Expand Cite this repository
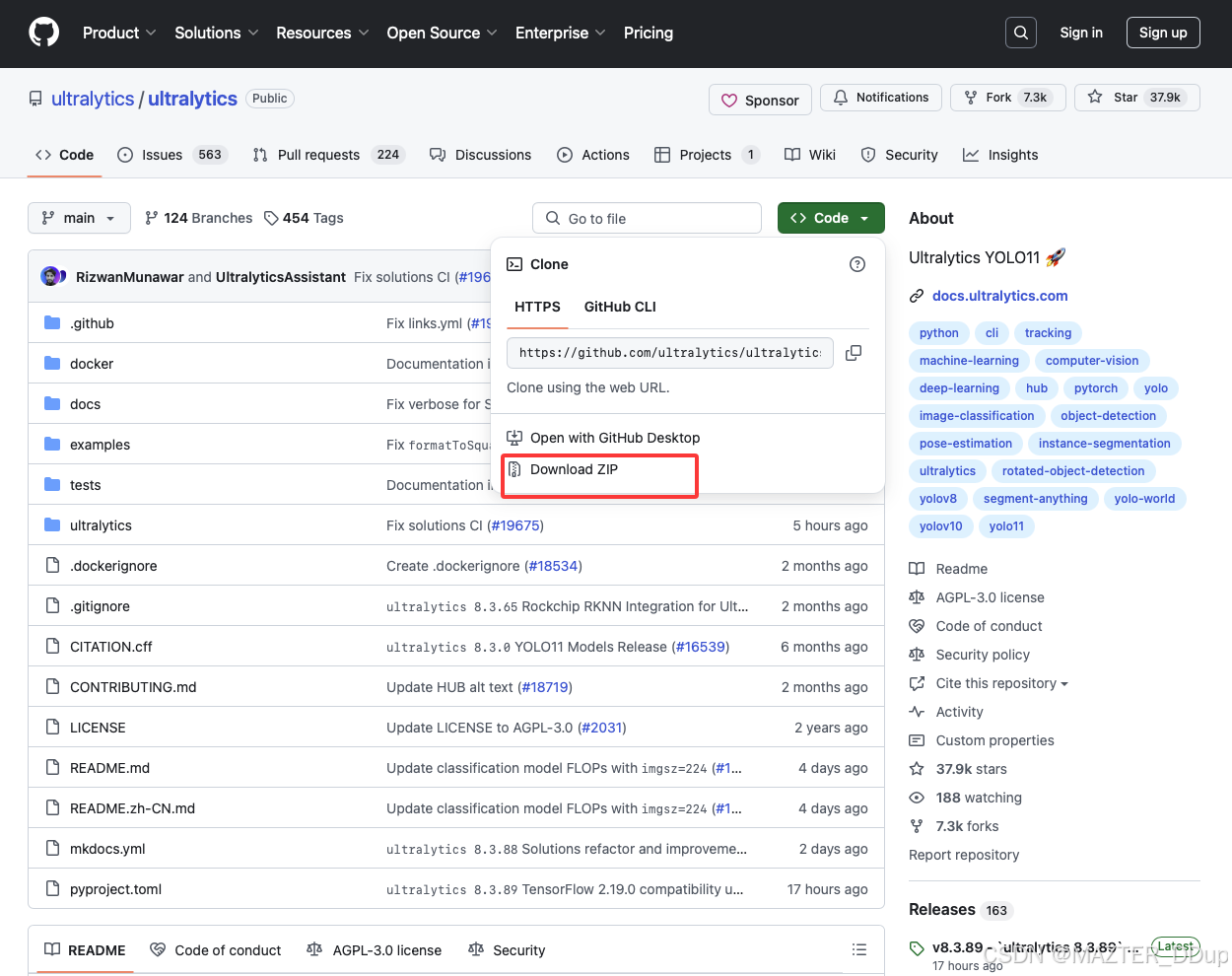Screen dimensions: 1232x976 (1001, 683)
